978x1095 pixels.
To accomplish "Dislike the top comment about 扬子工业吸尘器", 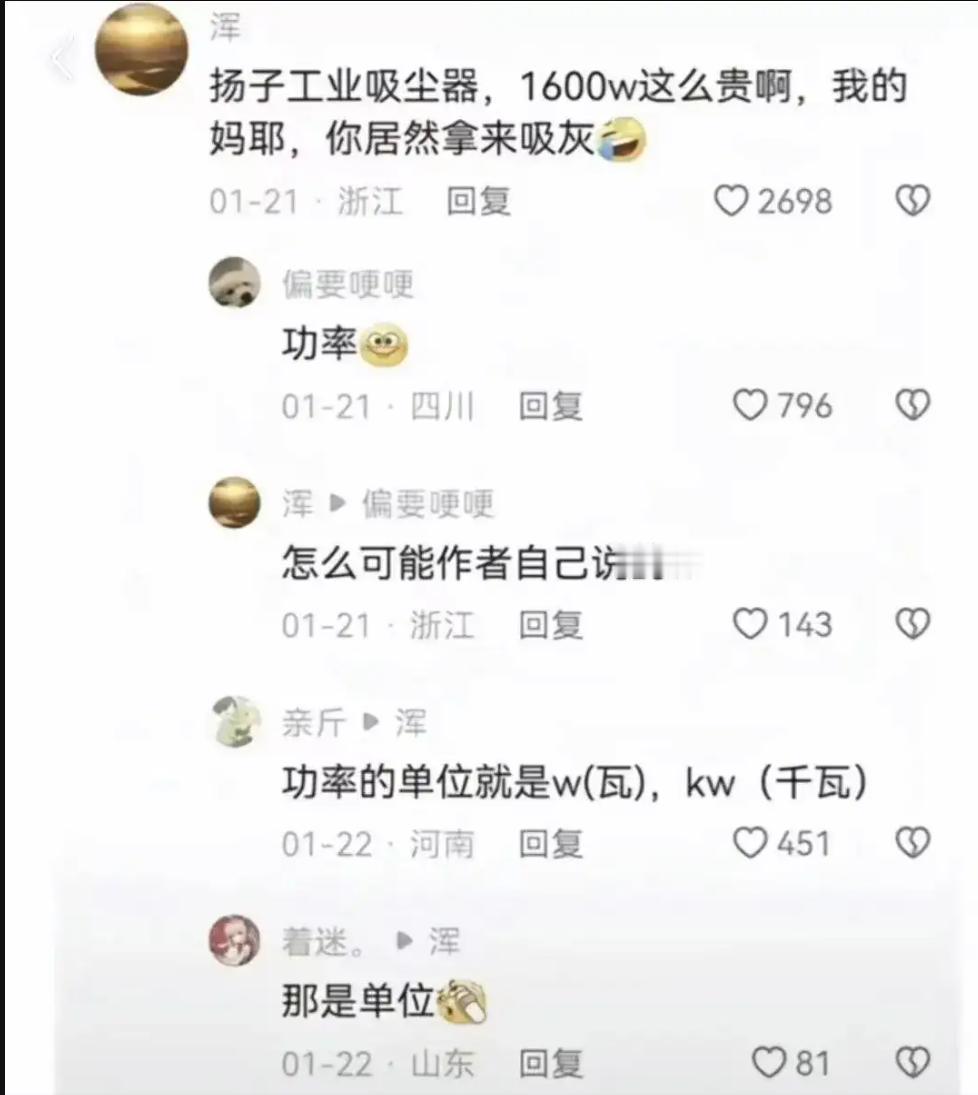I will [913, 201].
